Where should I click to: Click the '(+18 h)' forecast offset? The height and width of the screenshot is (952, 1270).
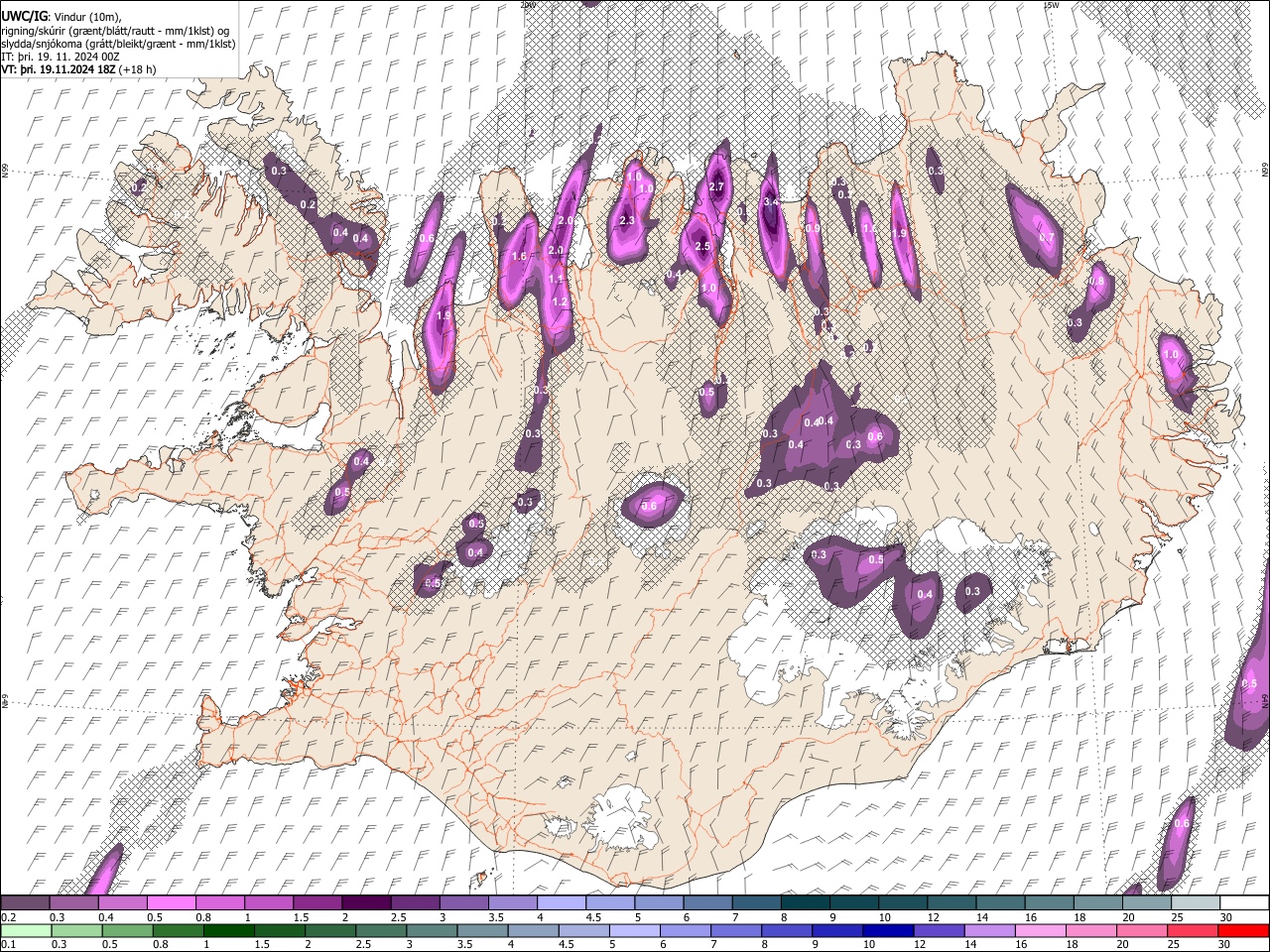(x=138, y=69)
